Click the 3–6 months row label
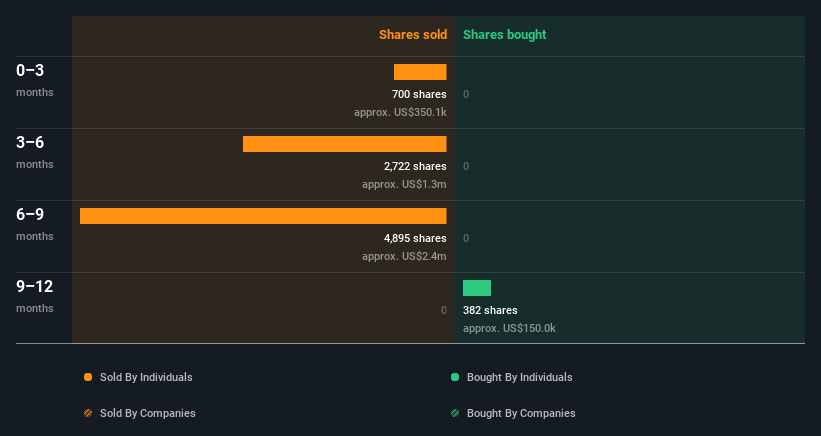Image resolution: width=821 pixels, height=436 pixels. (x=35, y=152)
